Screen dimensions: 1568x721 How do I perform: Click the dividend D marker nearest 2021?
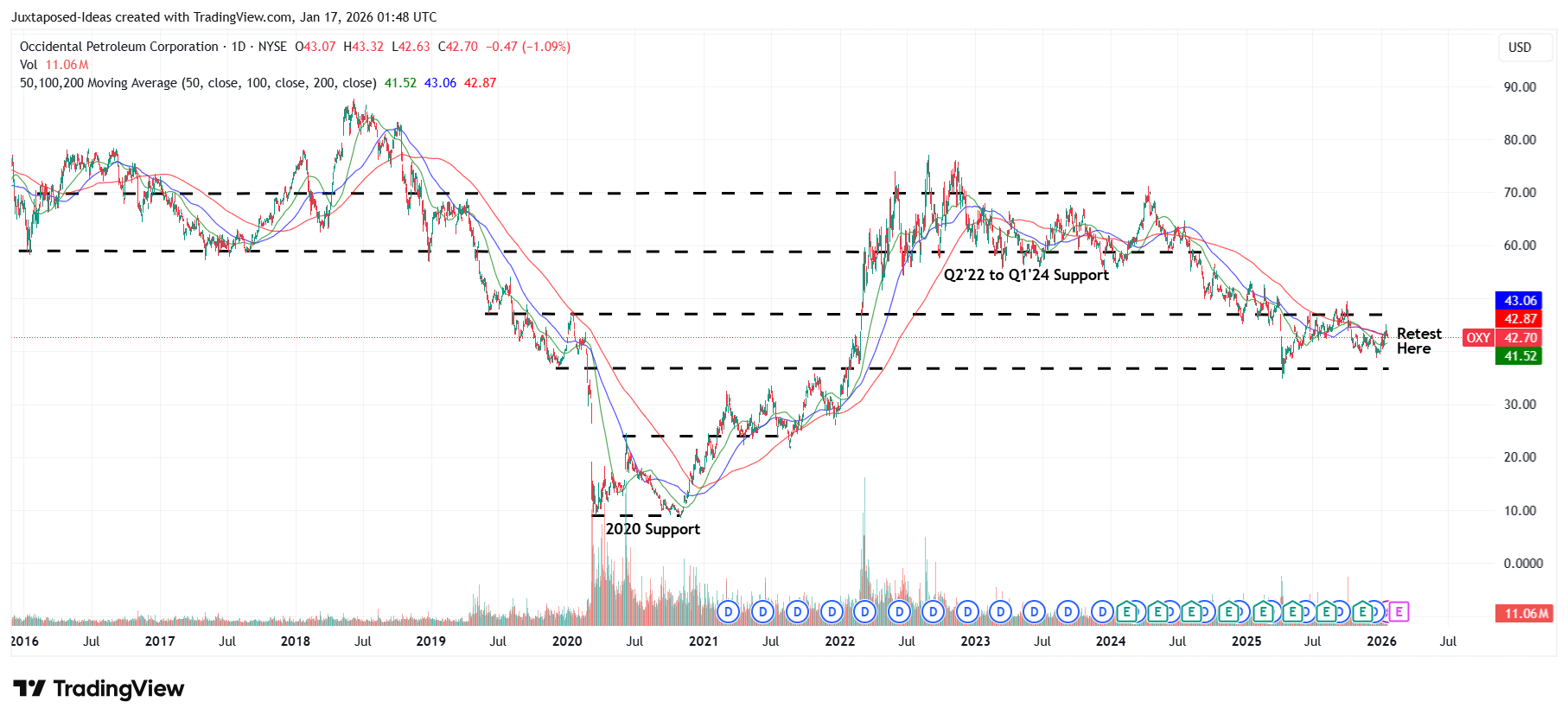pyautogui.click(x=729, y=612)
